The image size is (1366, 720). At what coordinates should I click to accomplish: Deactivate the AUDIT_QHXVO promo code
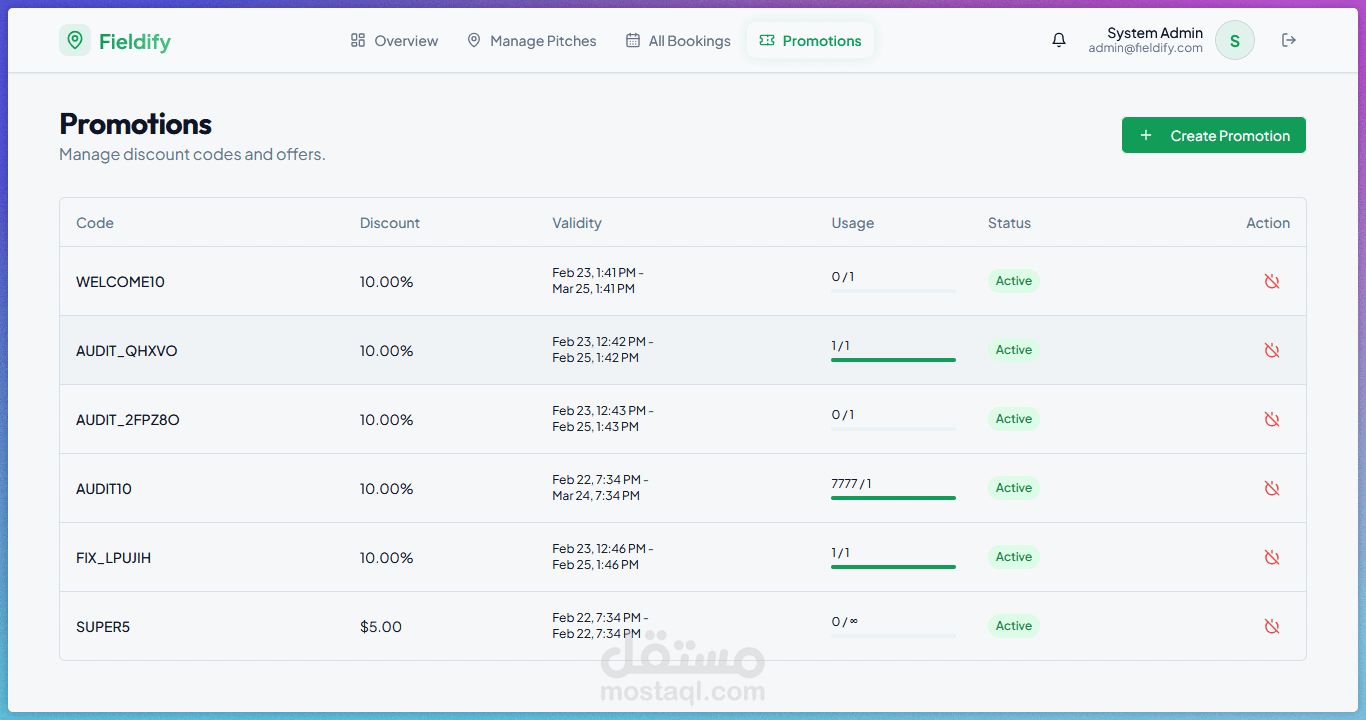tap(1271, 351)
